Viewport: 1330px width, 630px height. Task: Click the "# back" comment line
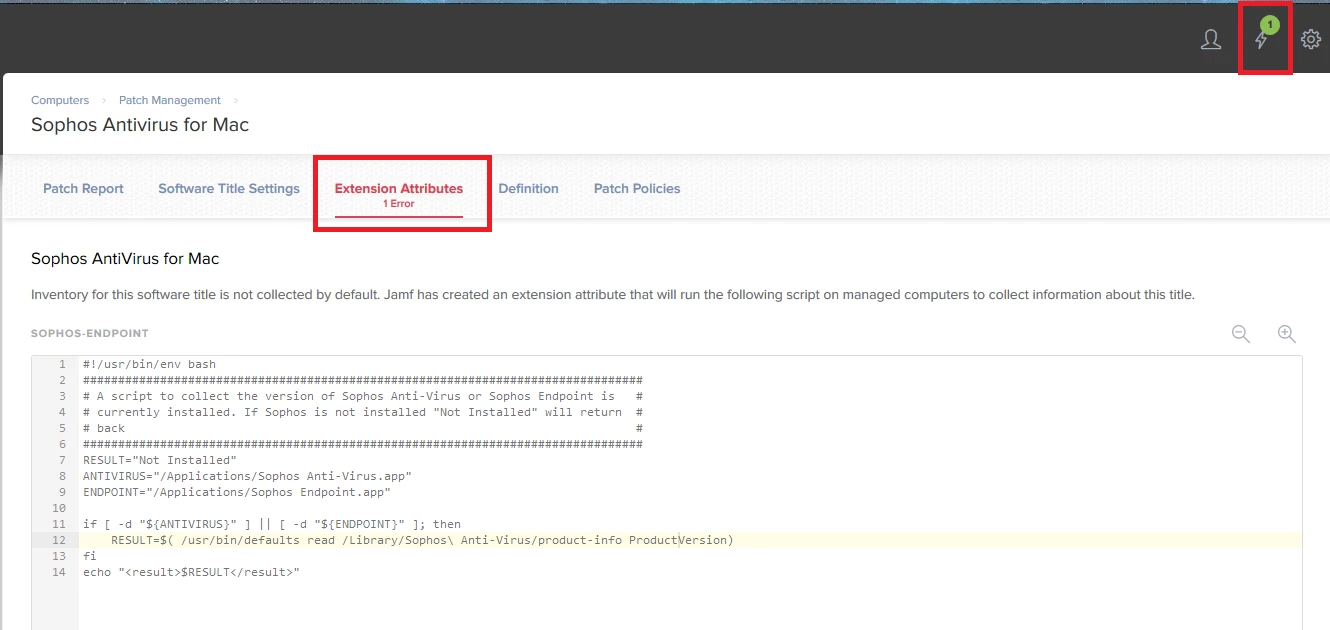[x=104, y=428]
